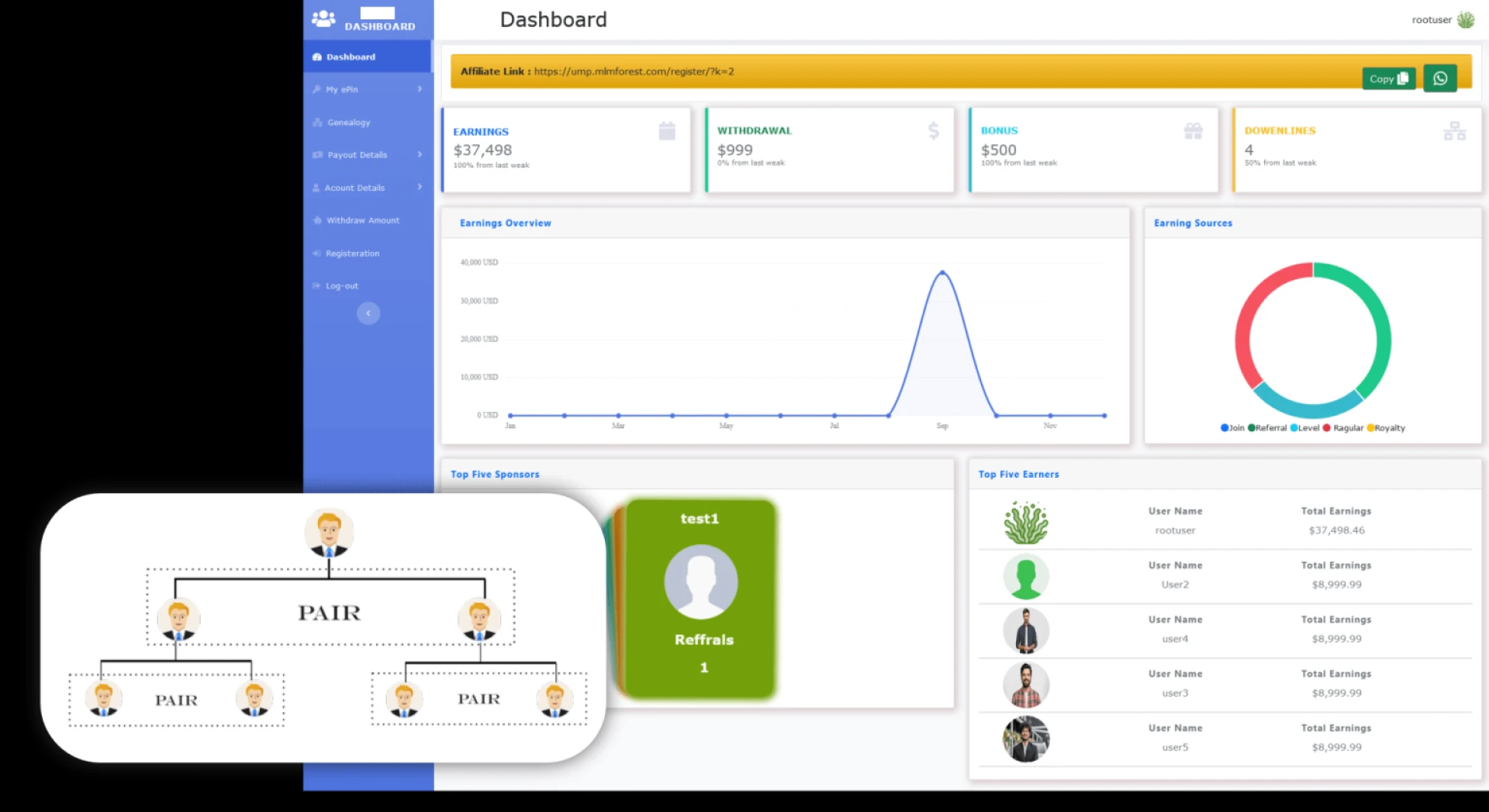
Task: Open Withdraw Amount from the sidebar
Action: click(x=362, y=220)
